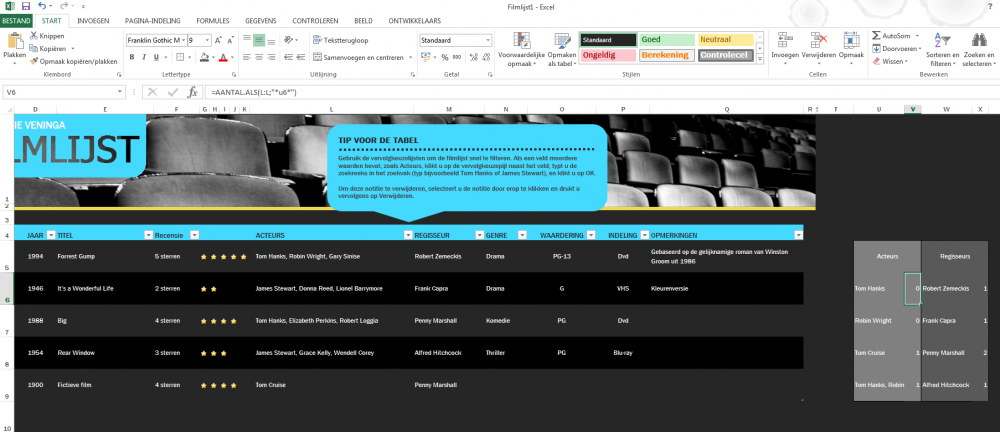Toggle underline formatting
Viewport: 1000px width, 432px height.
click(156, 57)
